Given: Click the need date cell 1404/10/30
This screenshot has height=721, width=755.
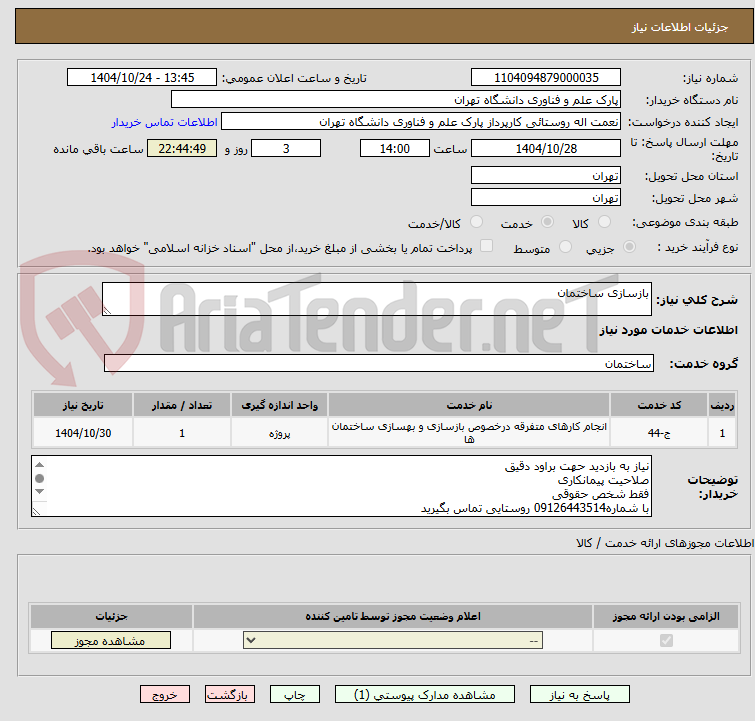Looking at the screenshot, I should click(83, 433).
